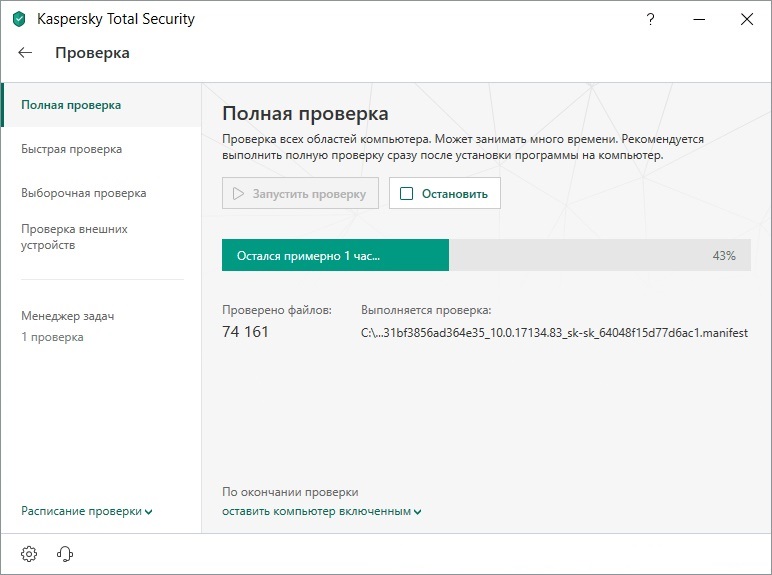This screenshot has width=772, height=575.
Task: Click the back arrow next to Проверка
Action: (26, 53)
